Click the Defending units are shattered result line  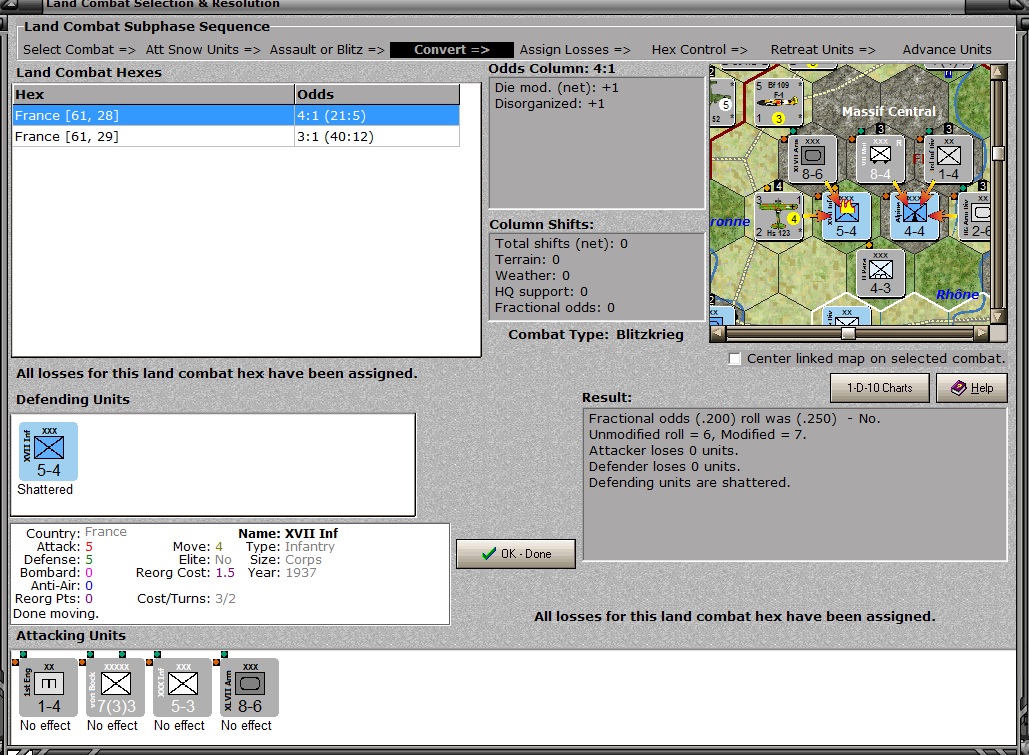coord(689,483)
